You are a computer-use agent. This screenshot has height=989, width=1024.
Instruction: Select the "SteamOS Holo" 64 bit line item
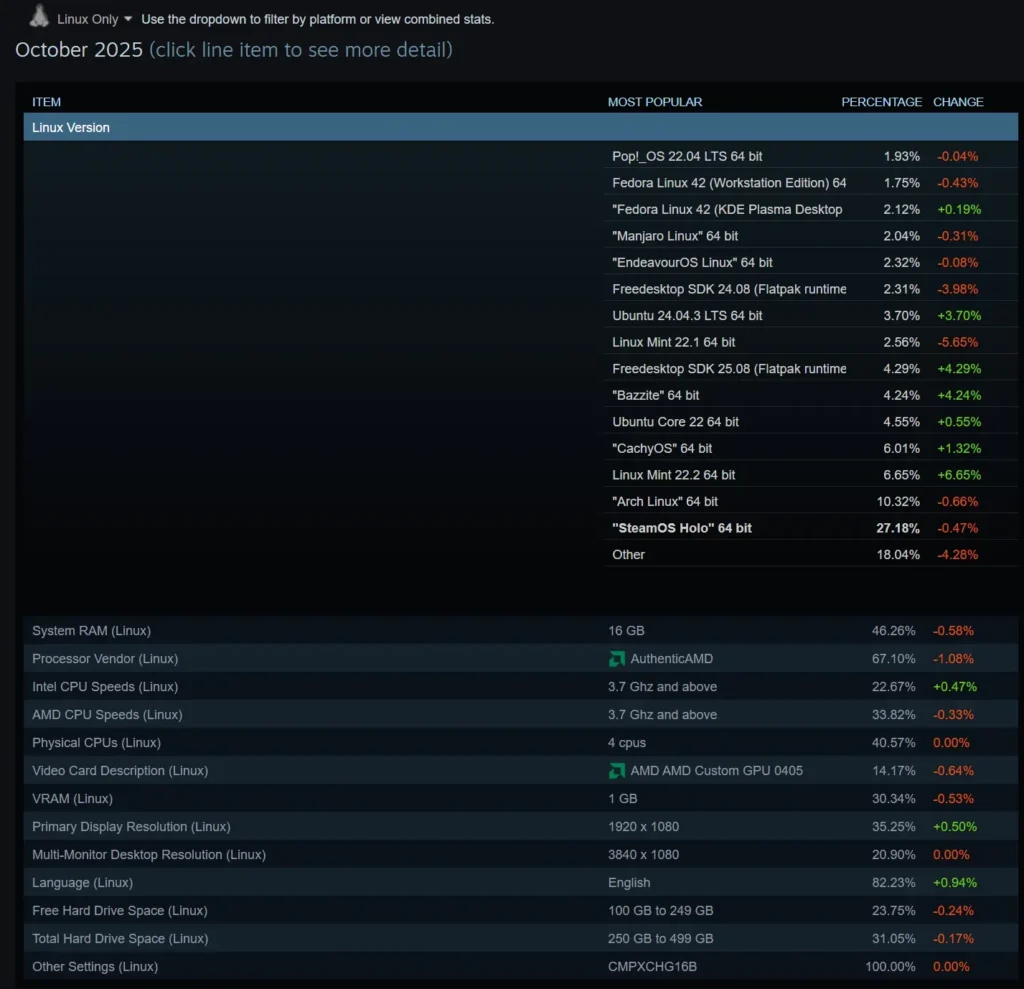pyautogui.click(x=682, y=528)
